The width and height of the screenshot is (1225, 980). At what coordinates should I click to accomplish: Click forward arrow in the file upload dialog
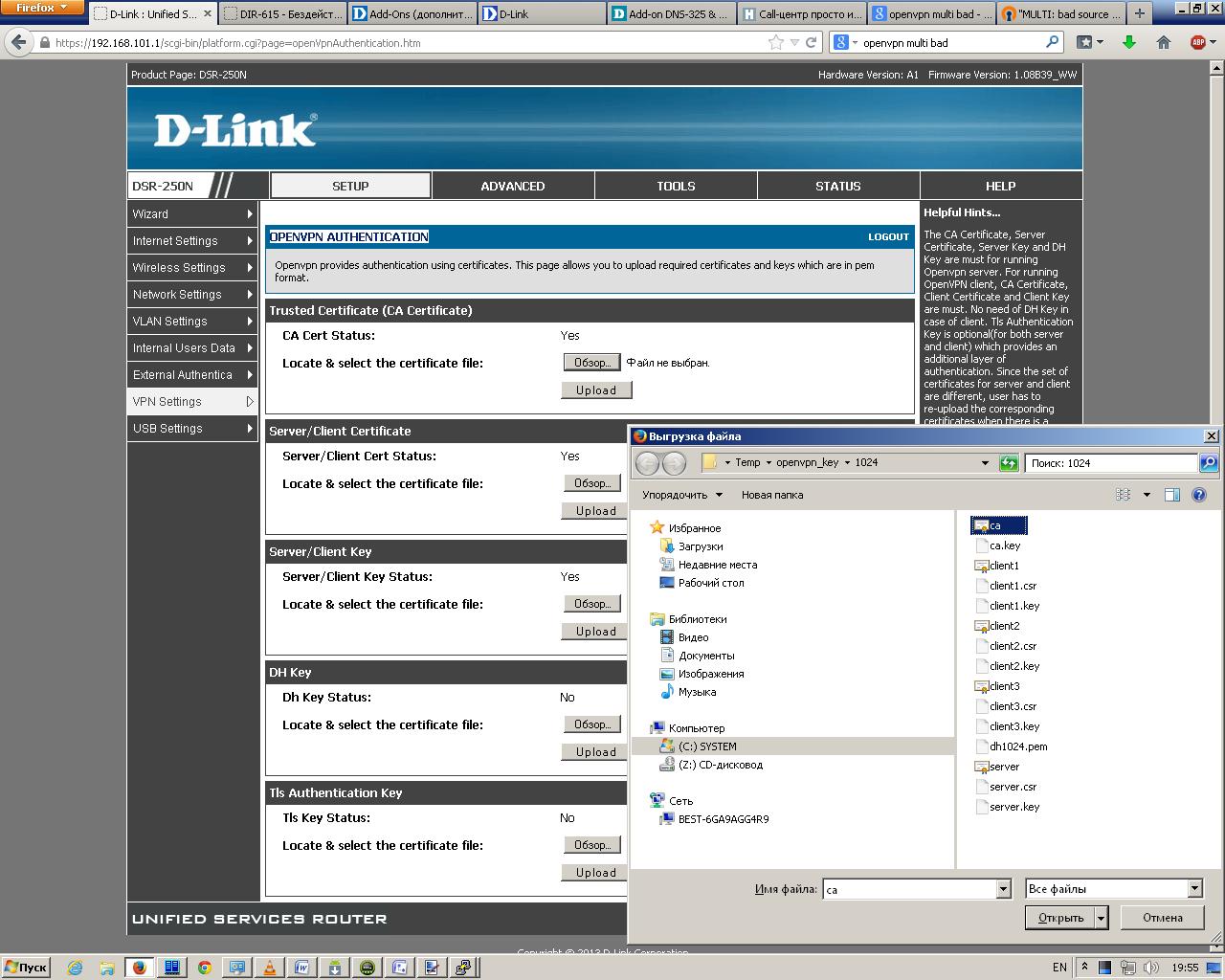coord(675,463)
